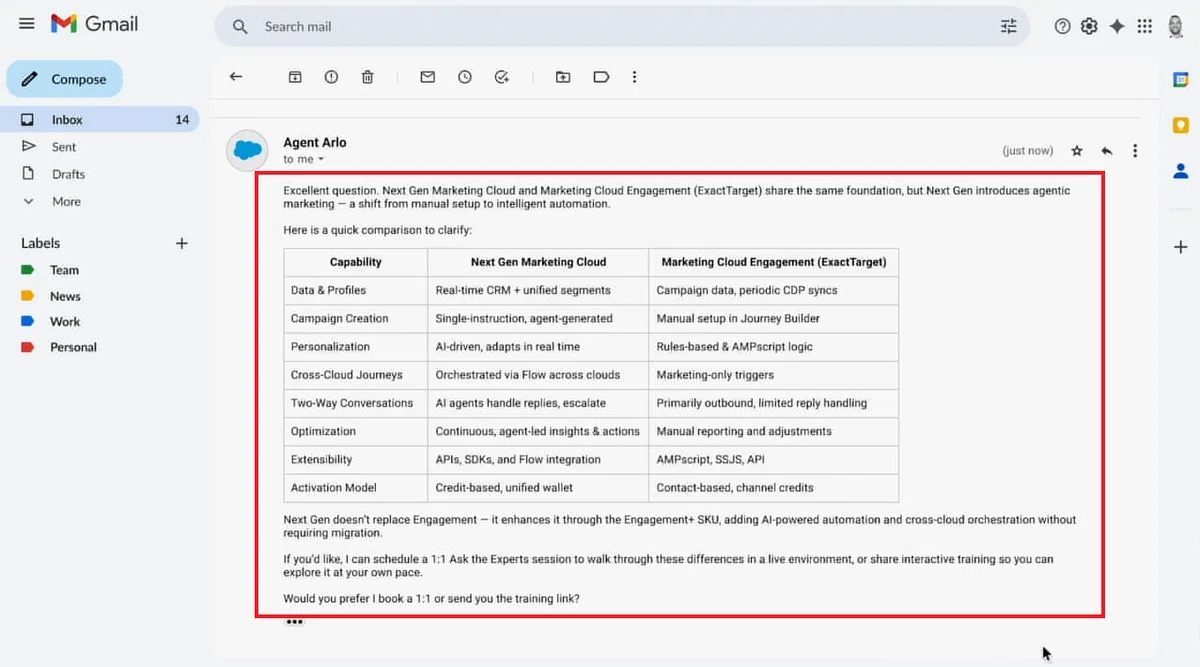Go back to inbox arrow
The height and width of the screenshot is (667, 1200).
(x=236, y=77)
